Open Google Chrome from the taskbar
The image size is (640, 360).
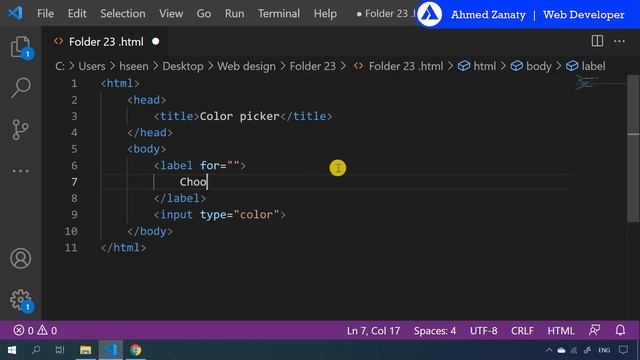(136, 350)
